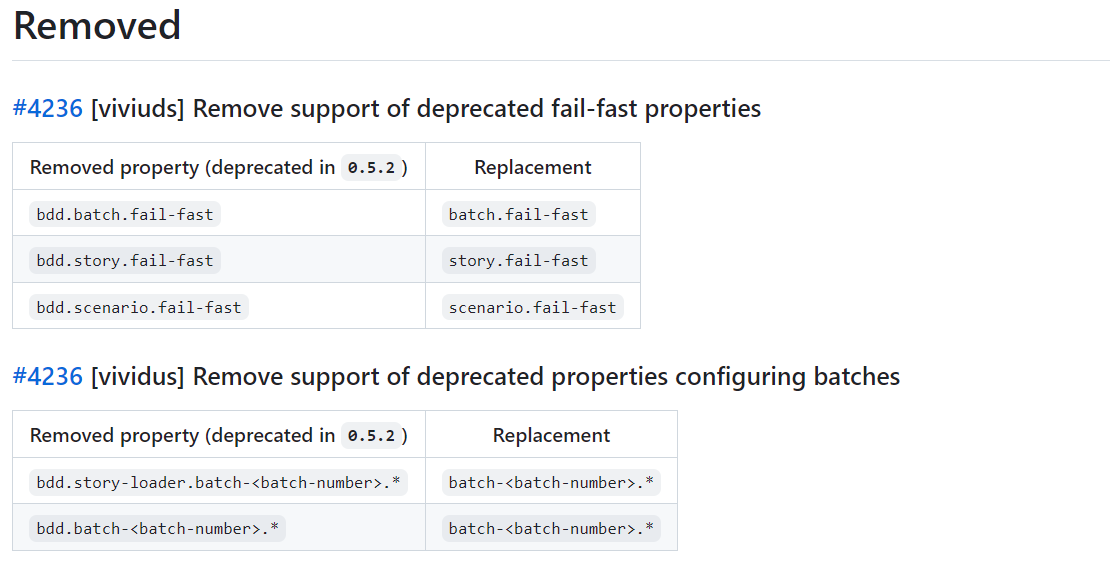Click the scenario.fail-fast replacement value
This screenshot has height=561, width=1120.
pyautogui.click(x=532, y=307)
